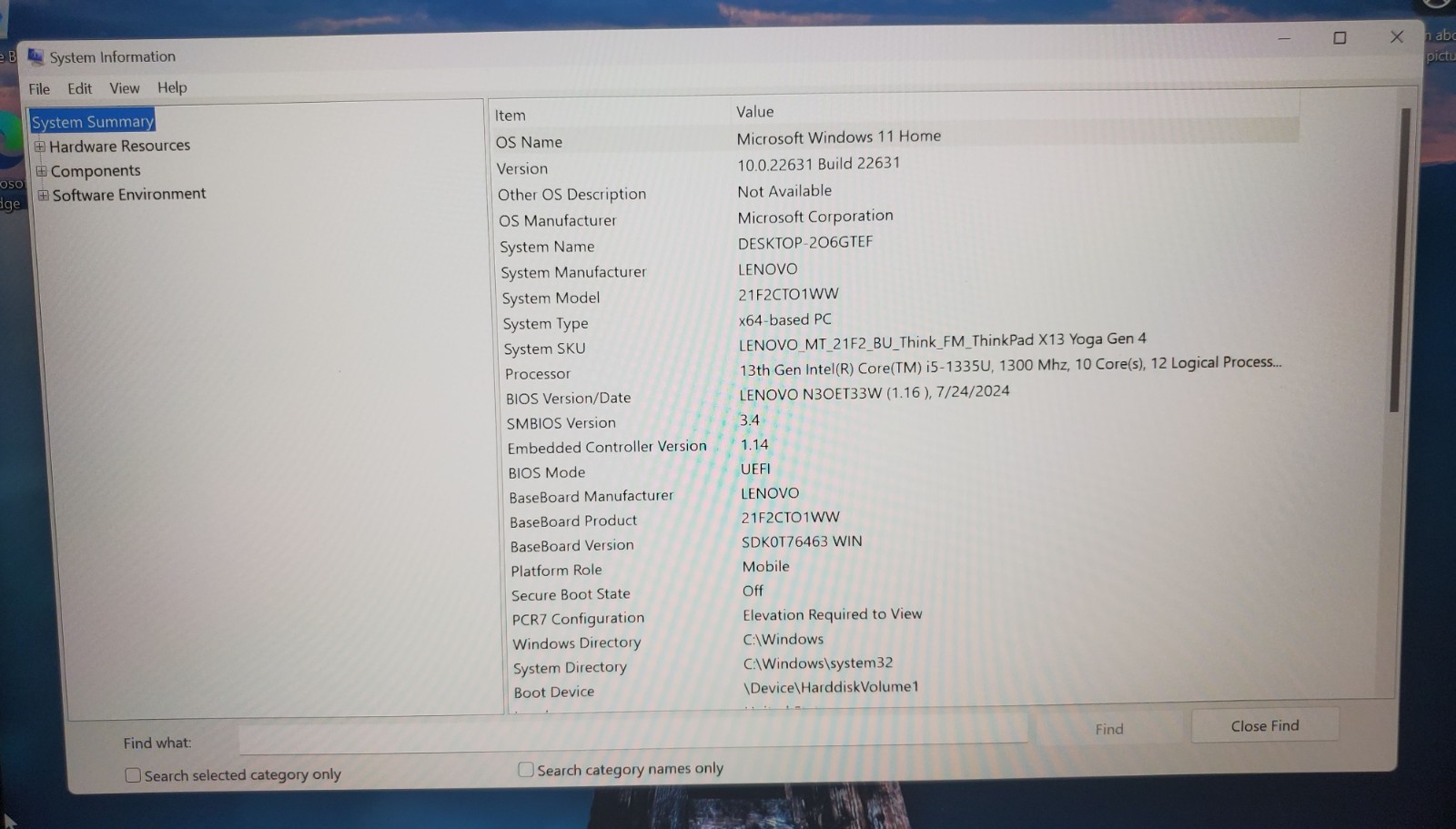The width and height of the screenshot is (1456, 829).
Task: Click the value Elevation Required to View
Action: 833,614
